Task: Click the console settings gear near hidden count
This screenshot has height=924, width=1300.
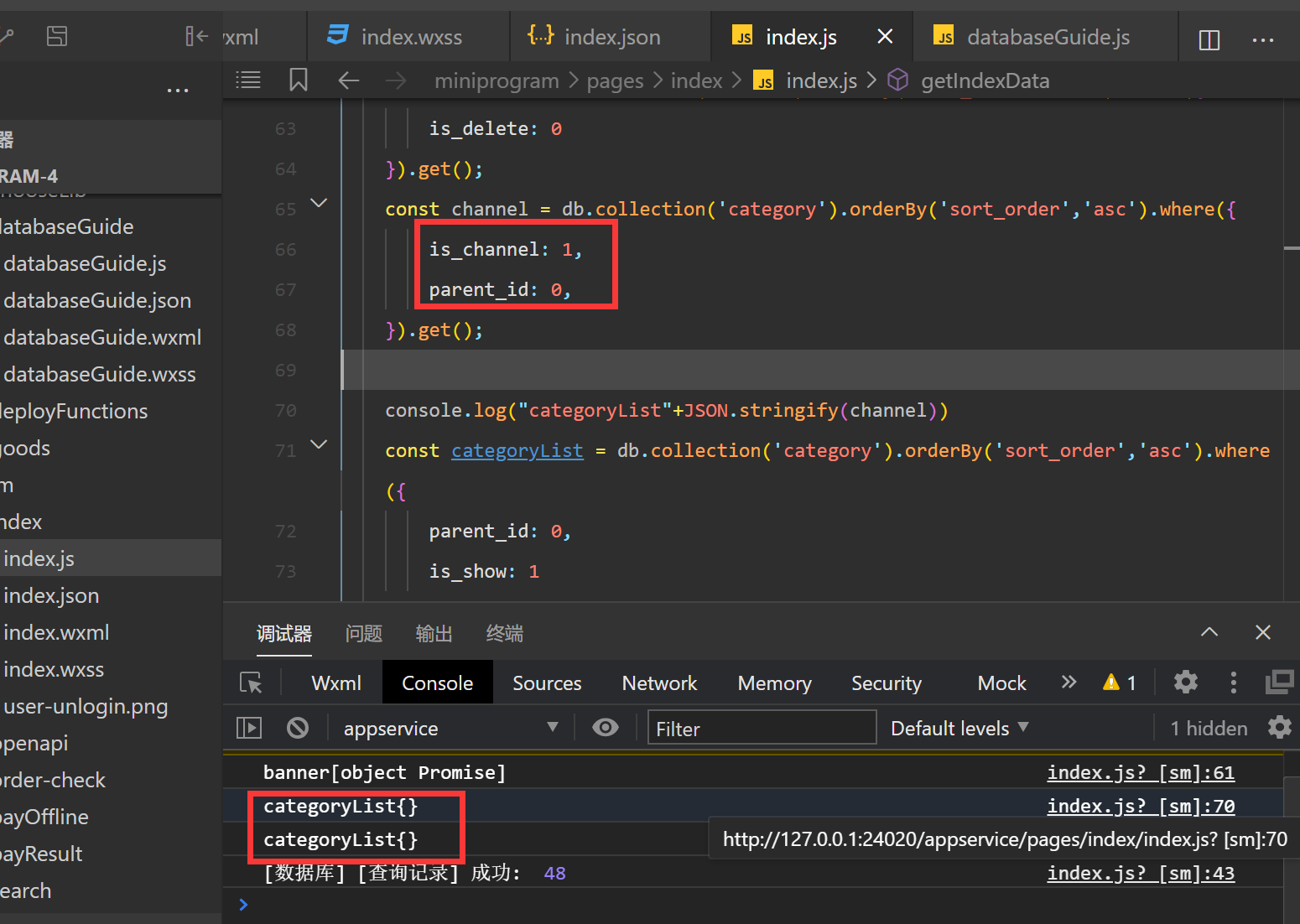Action: [1279, 728]
